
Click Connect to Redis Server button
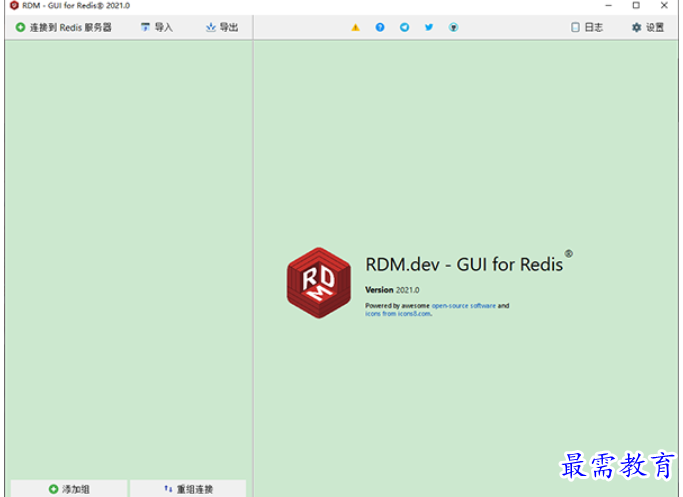click(64, 27)
